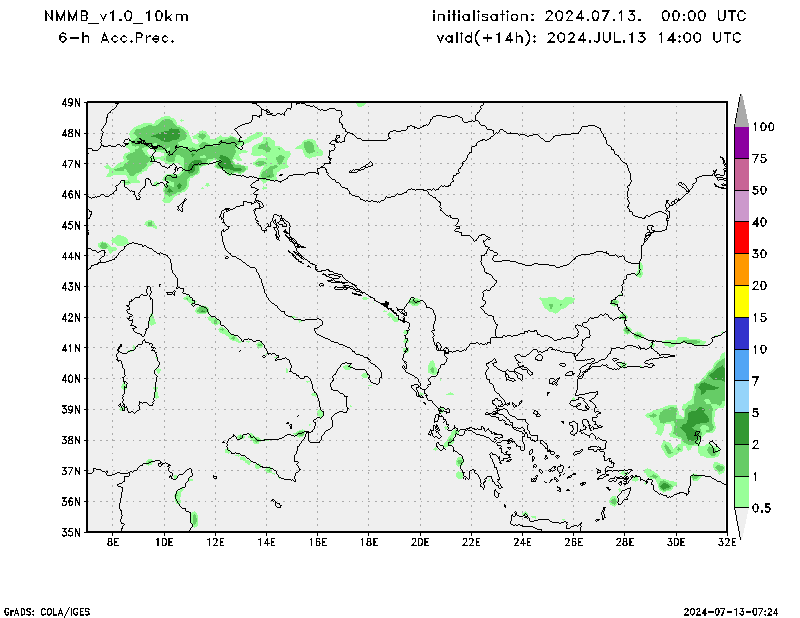
Task: Click the NMMB_v1.0_10km model title
Action: pos(116,16)
